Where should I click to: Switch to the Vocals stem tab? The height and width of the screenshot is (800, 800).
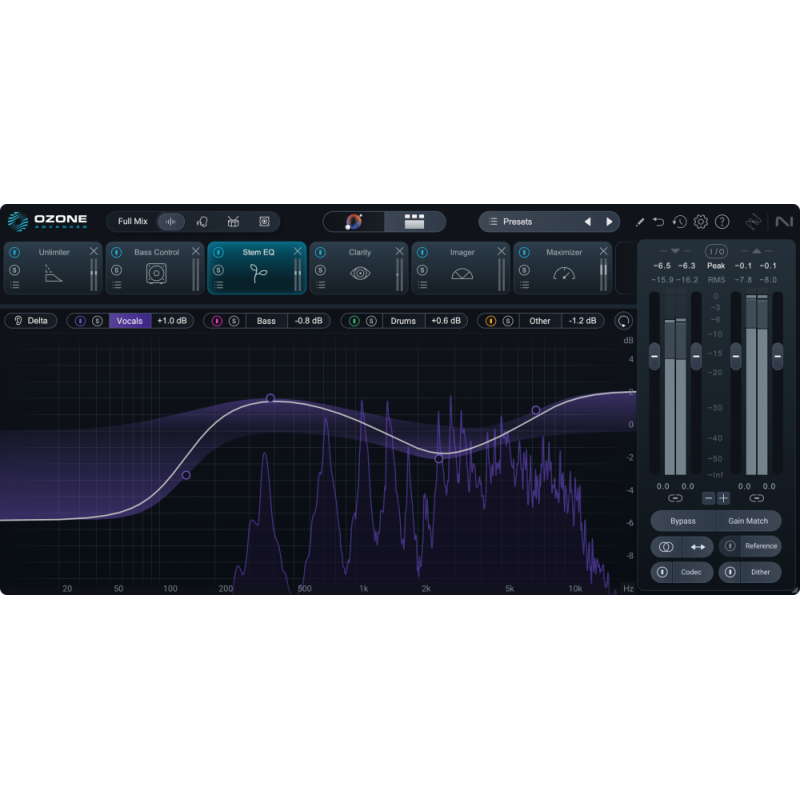(128, 321)
